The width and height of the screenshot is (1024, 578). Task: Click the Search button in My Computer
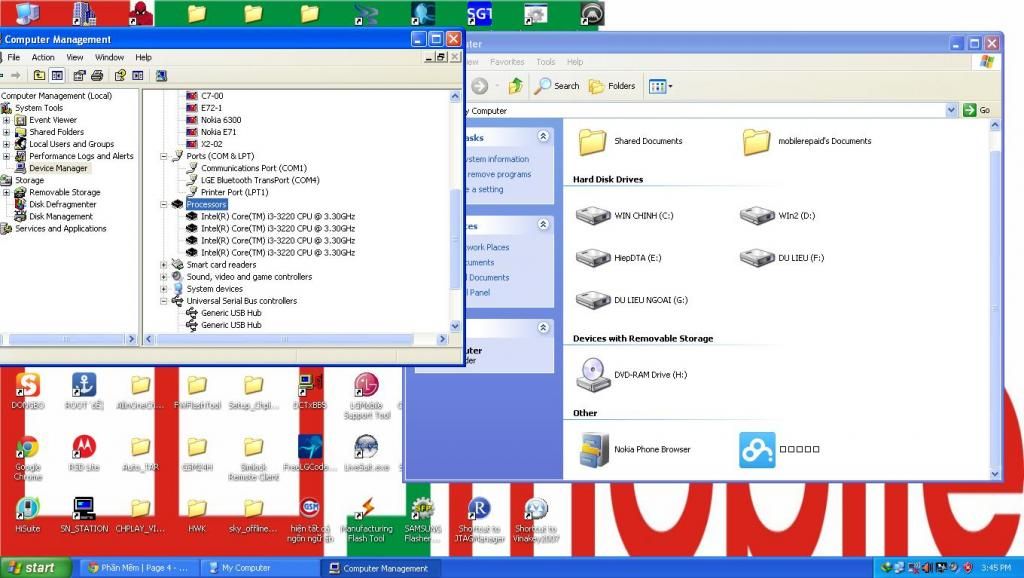(557, 86)
